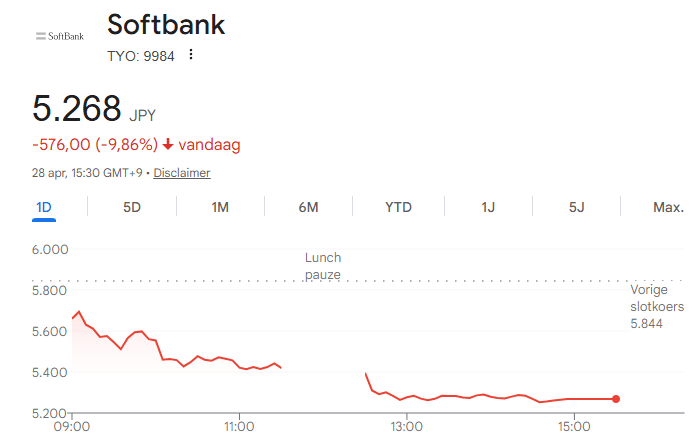Select the 1D time range tab
This screenshot has width=694, height=448.
coord(44,207)
